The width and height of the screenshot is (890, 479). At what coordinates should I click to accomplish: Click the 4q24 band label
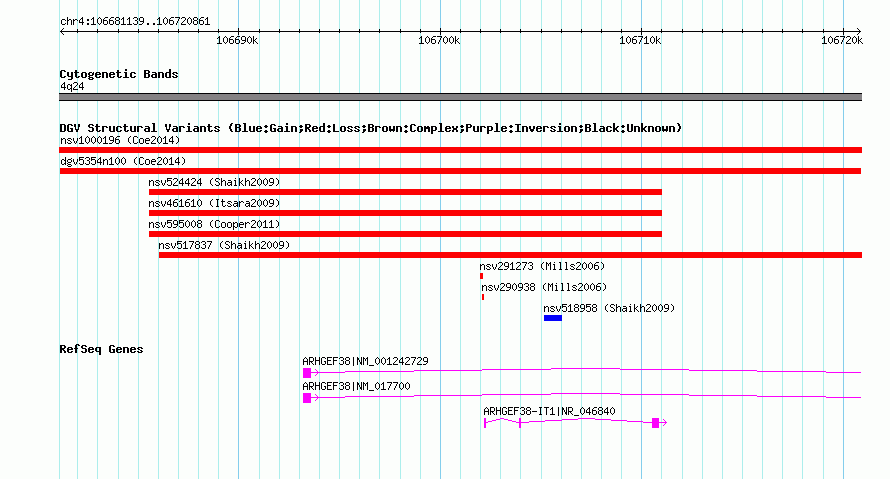click(72, 86)
